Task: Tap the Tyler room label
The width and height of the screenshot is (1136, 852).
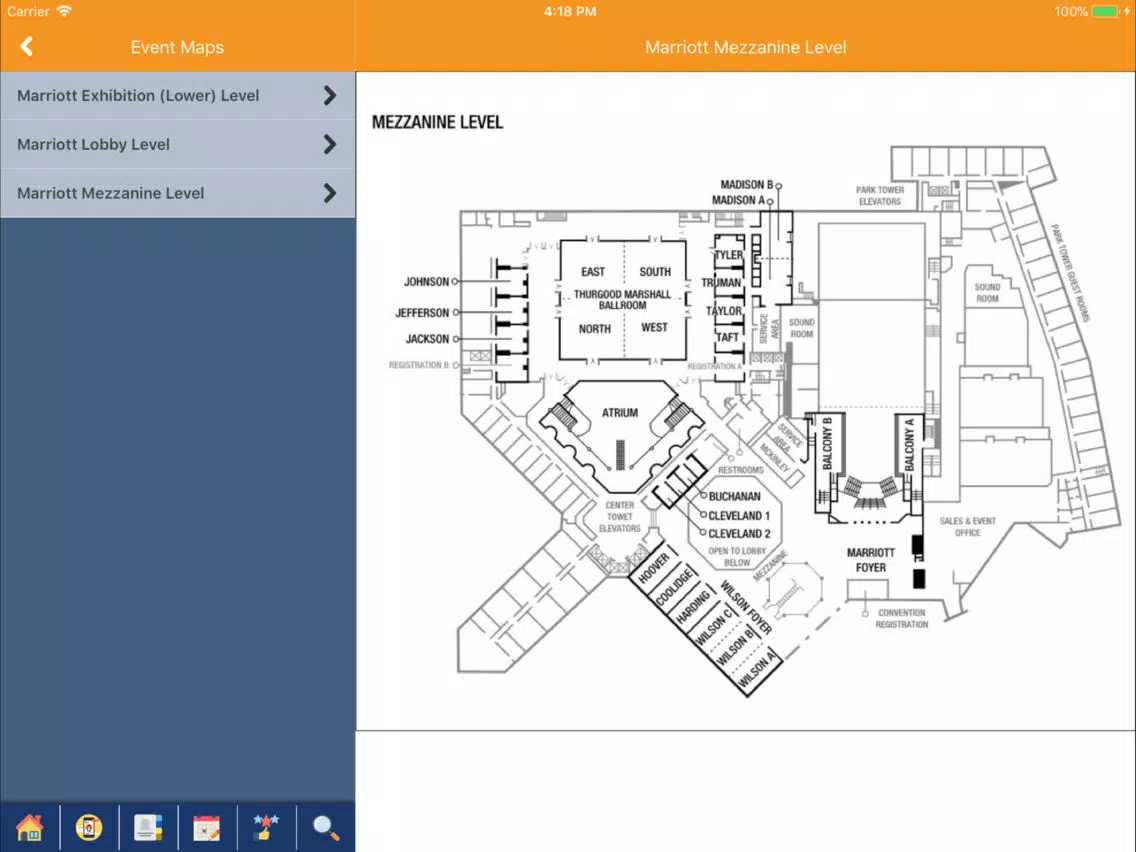Action: click(729, 255)
